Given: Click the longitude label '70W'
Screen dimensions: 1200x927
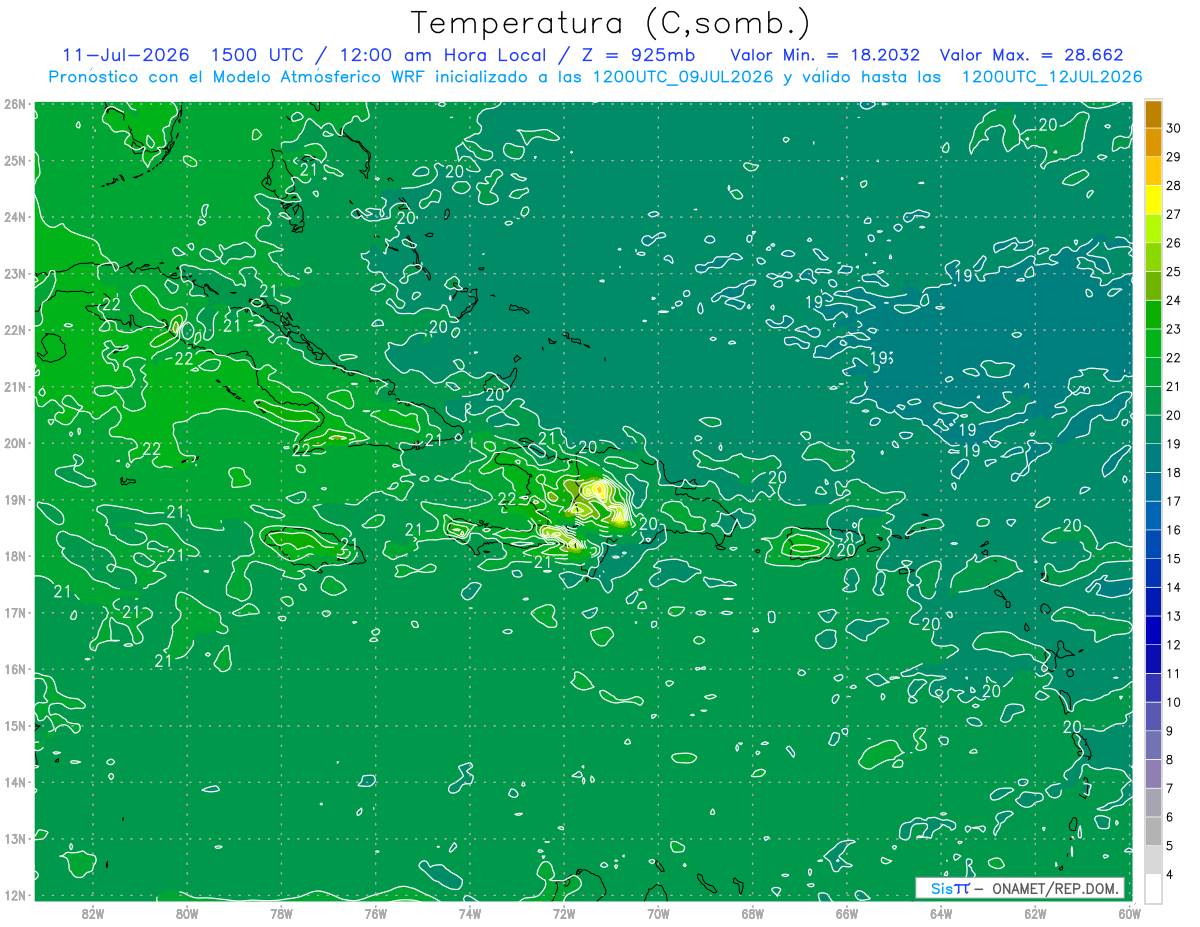Looking at the screenshot, I should coord(658,913).
